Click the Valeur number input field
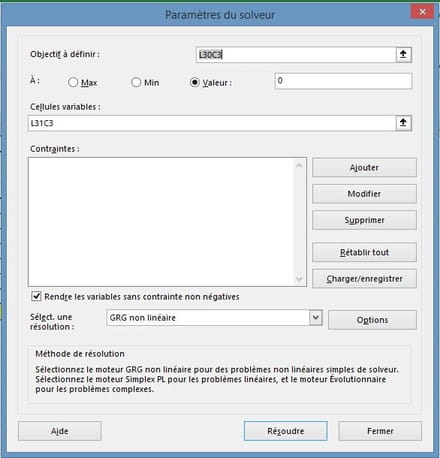The height and width of the screenshot is (458, 440). 343,81
